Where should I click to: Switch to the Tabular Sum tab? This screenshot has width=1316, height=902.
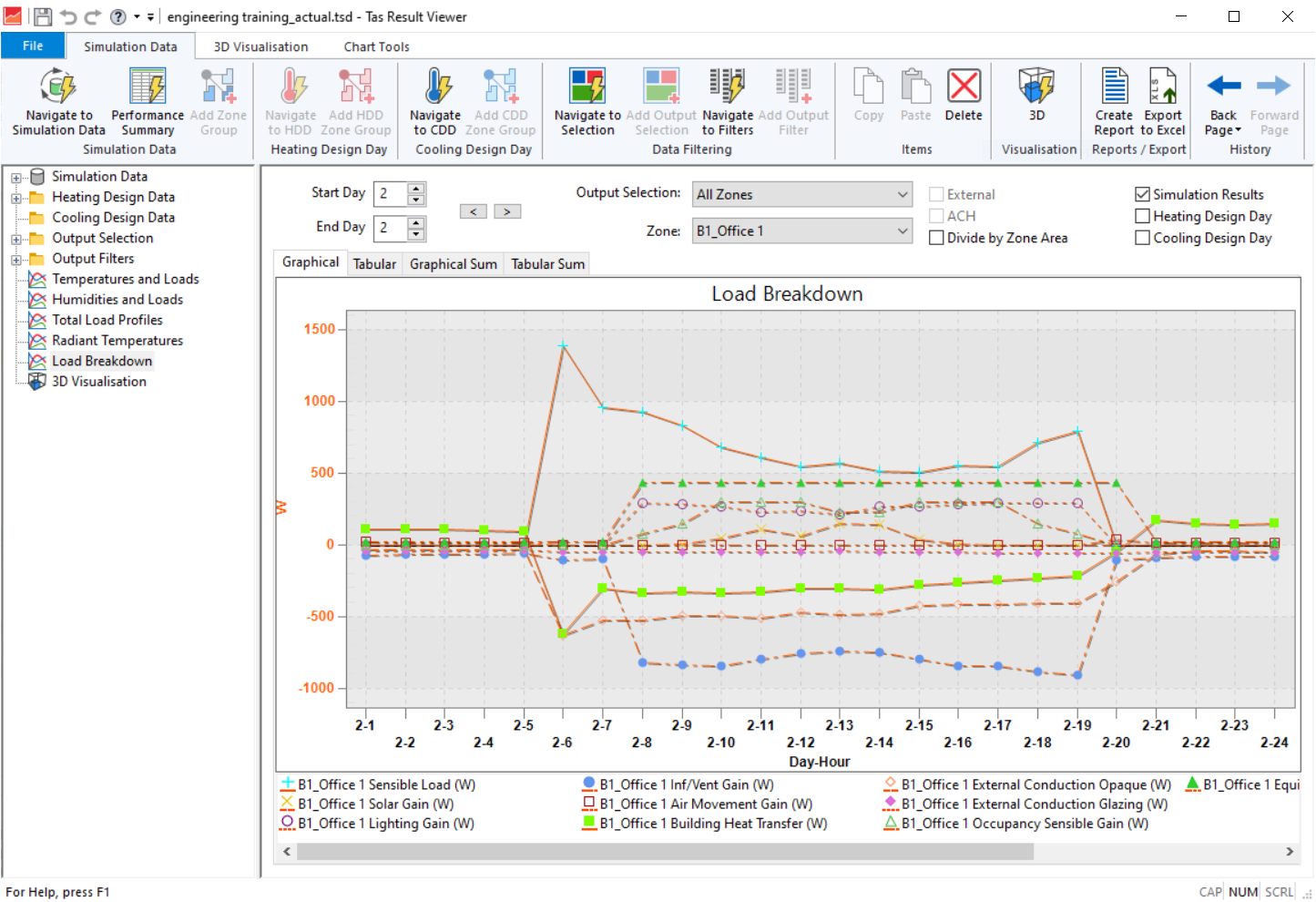[547, 264]
